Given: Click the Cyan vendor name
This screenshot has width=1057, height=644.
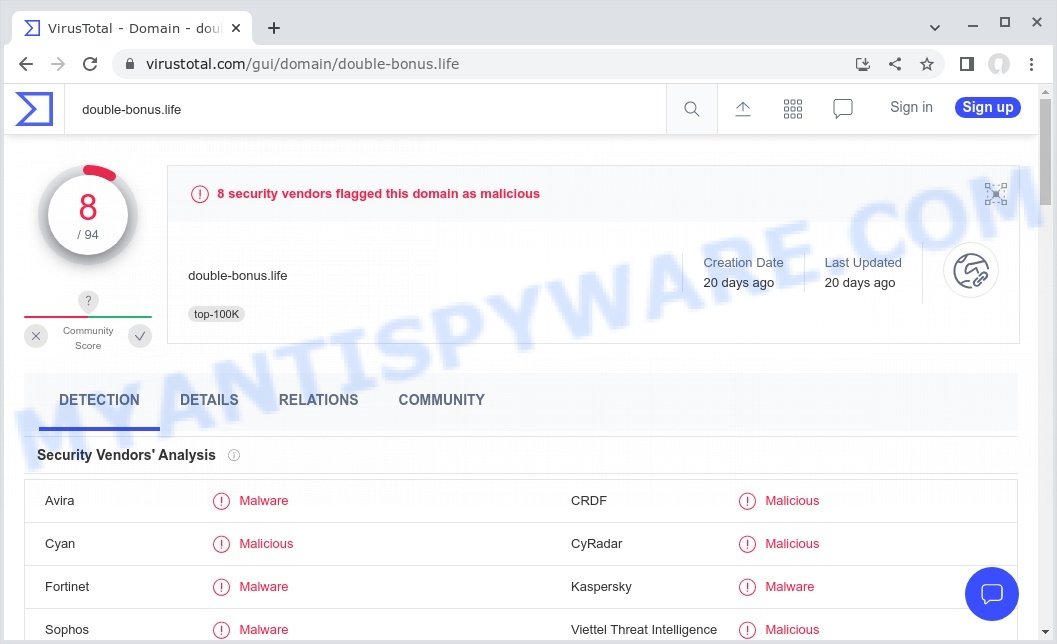Looking at the screenshot, I should [x=60, y=544].
